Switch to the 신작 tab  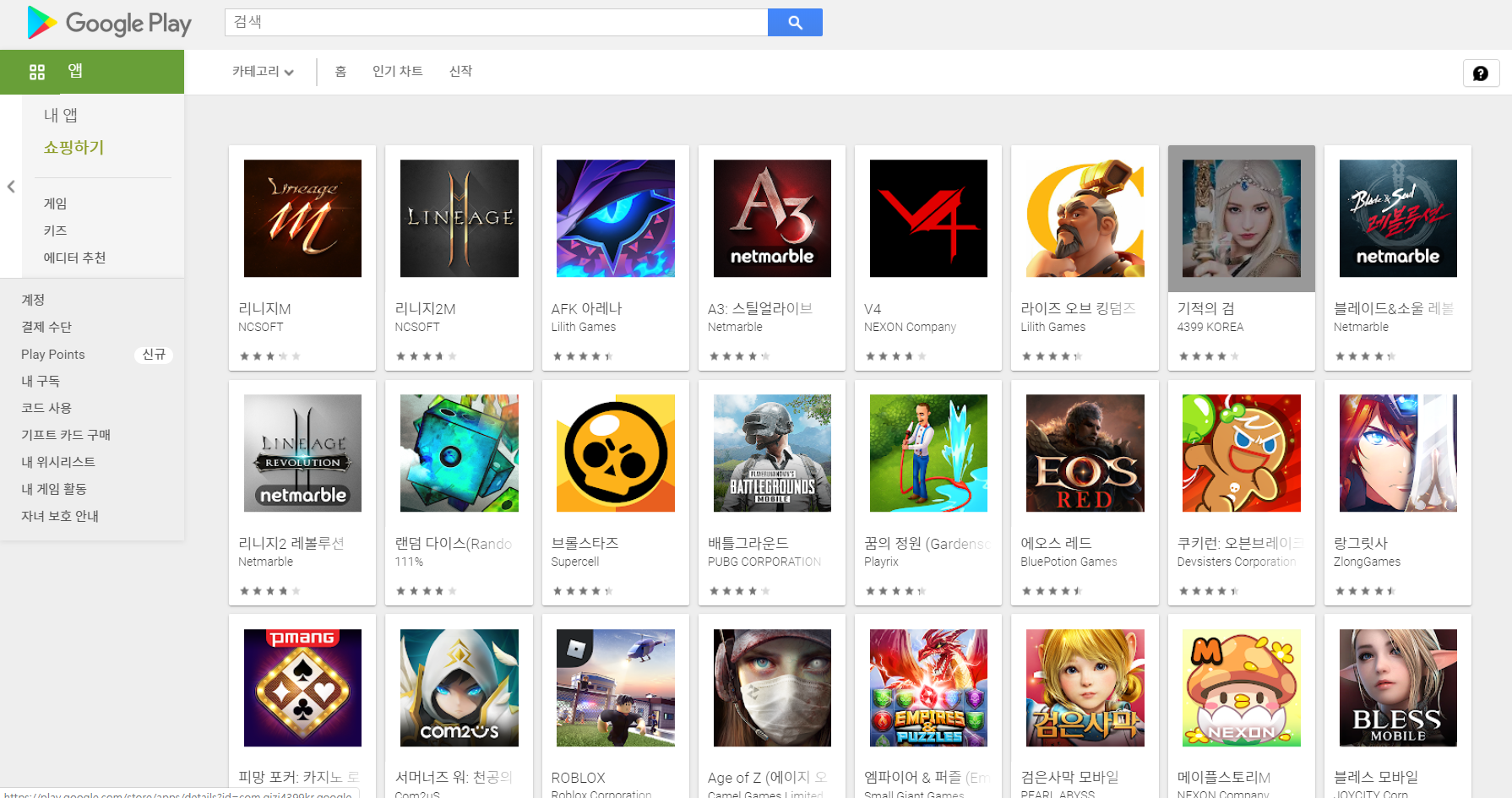pyautogui.click(x=460, y=72)
